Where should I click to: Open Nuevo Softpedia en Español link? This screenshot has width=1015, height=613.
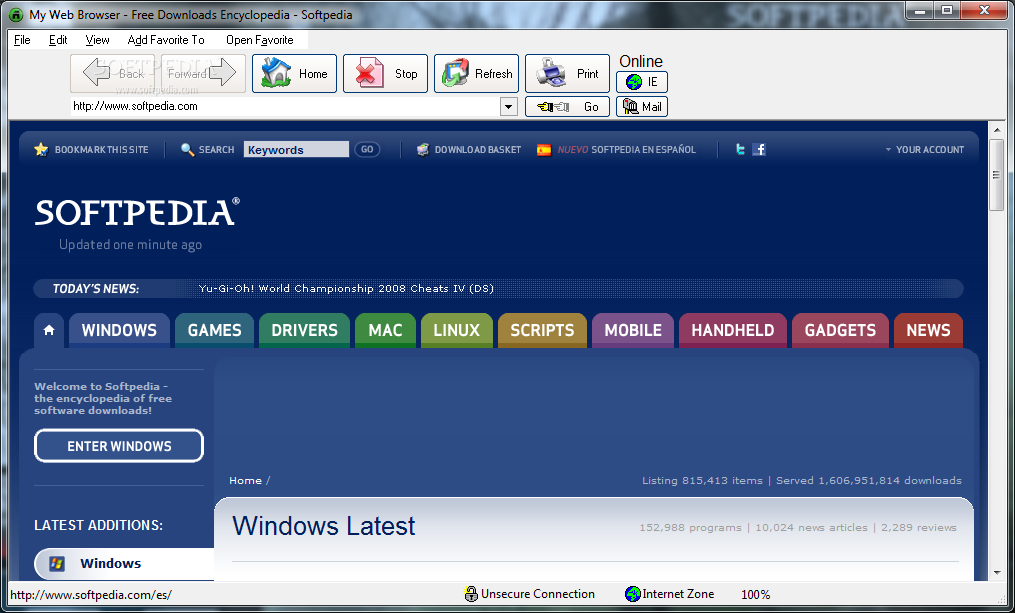point(627,150)
